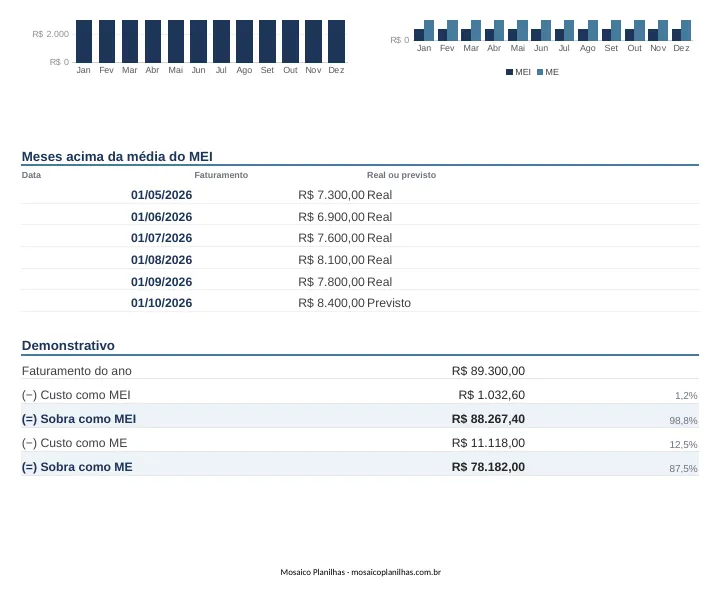Click the Faturamento column header

tap(221, 175)
